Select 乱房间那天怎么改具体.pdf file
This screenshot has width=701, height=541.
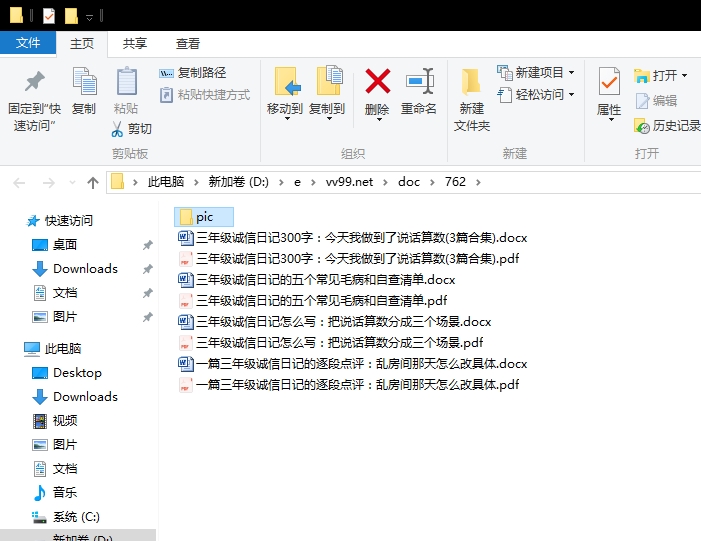pos(348,385)
